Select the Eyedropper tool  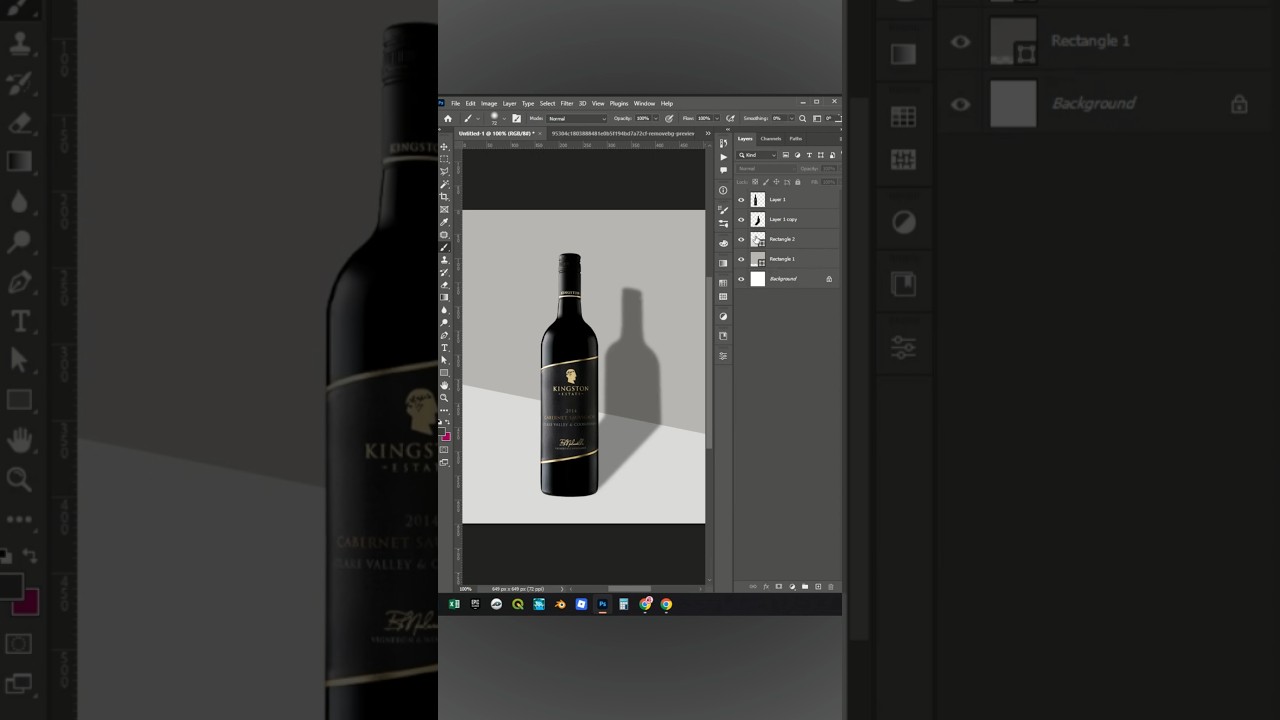445,222
